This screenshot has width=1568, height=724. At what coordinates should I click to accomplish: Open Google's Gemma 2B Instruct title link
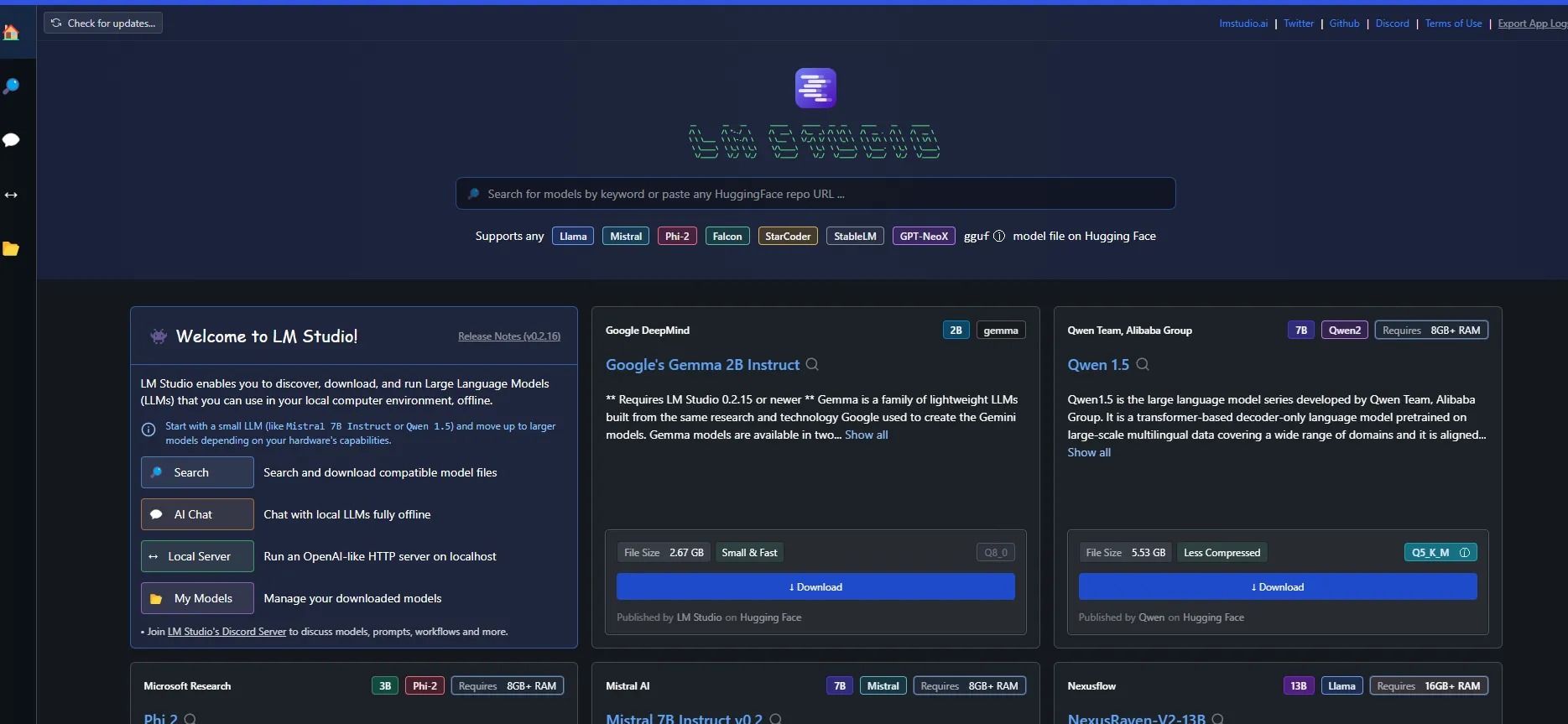coord(702,365)
